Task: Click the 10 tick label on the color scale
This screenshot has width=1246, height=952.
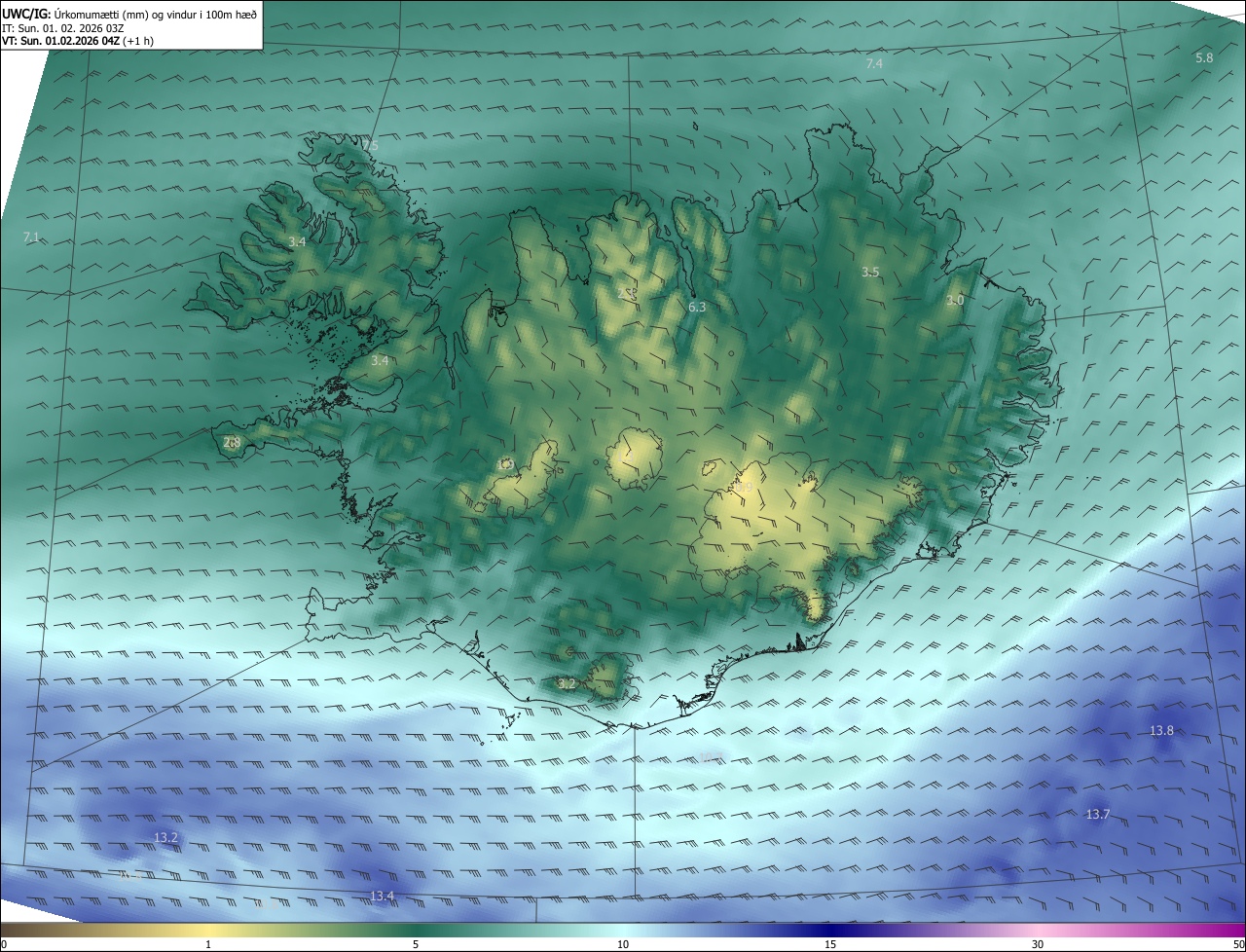Action: pyautogui.click(x=623, y=944)
